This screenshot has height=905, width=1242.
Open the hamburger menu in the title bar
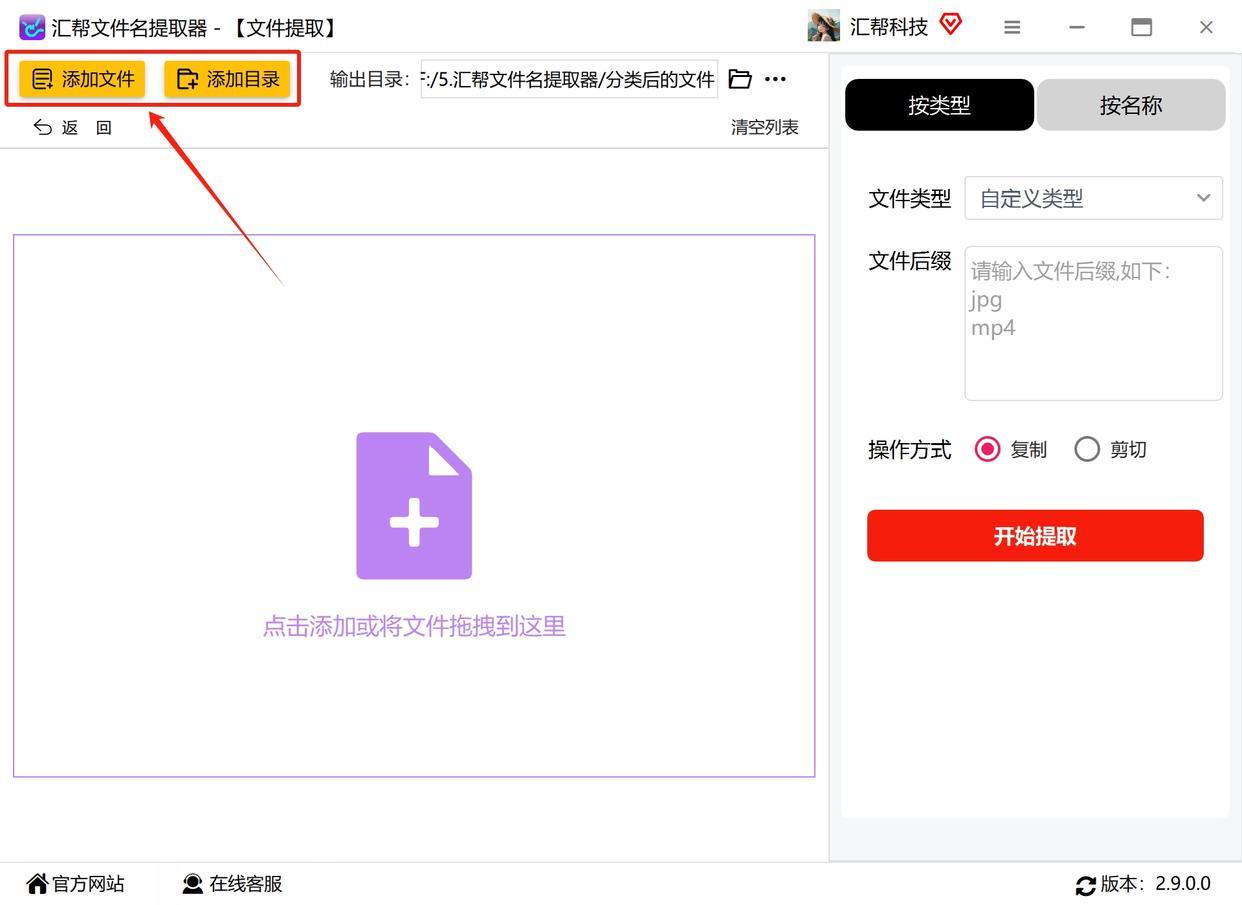point(1012,28)
